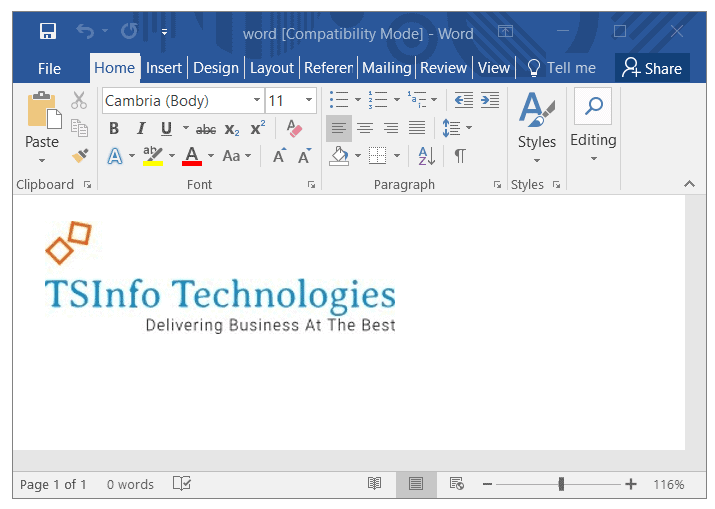Toggle Strikethrough formatting

[206, 130]
